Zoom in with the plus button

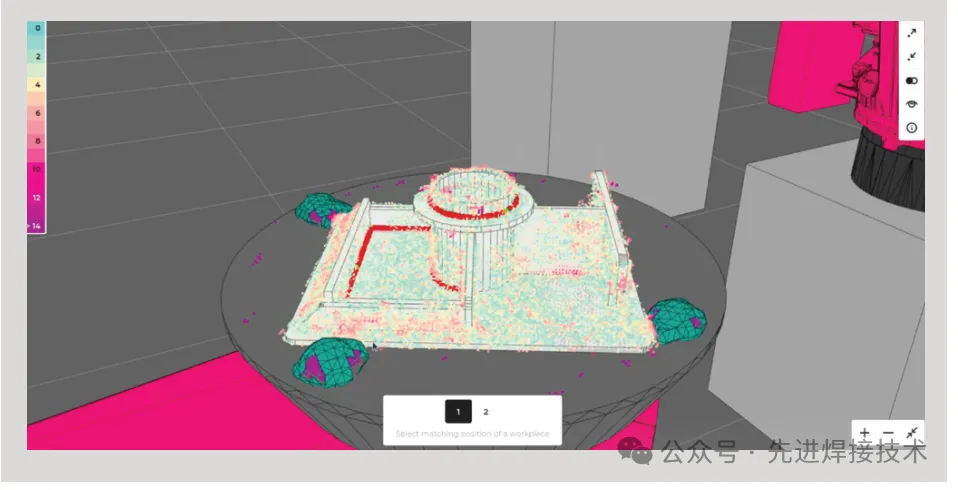click(x=865, y=434)
